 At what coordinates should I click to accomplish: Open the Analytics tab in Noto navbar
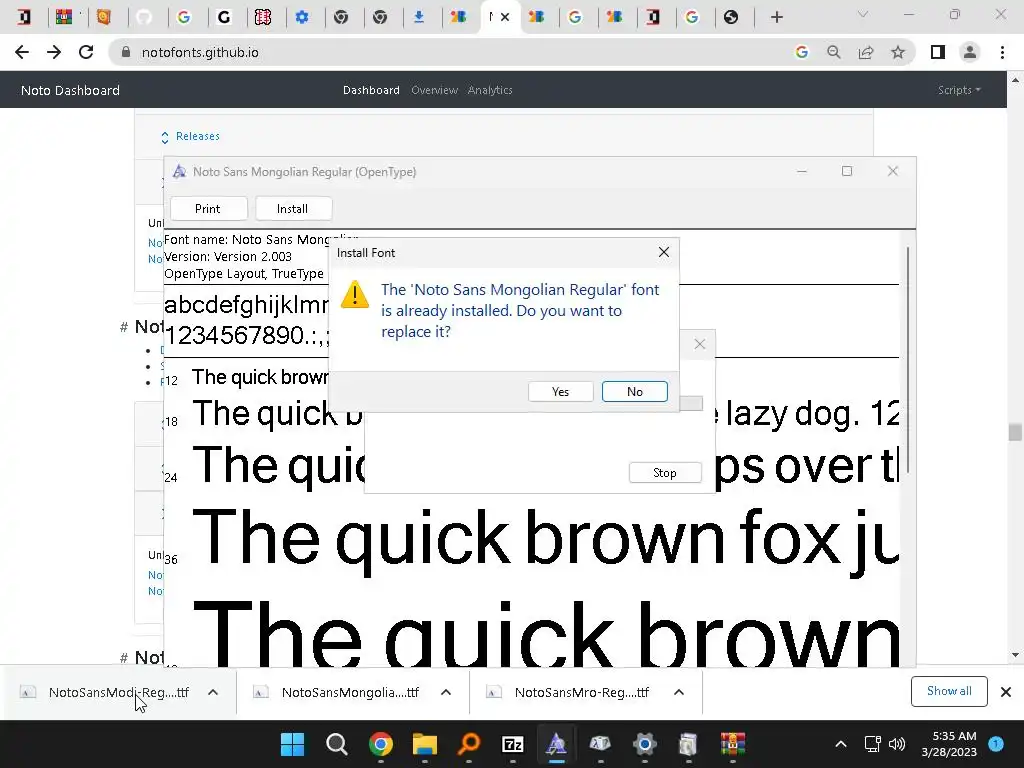(x=490, y=90)
